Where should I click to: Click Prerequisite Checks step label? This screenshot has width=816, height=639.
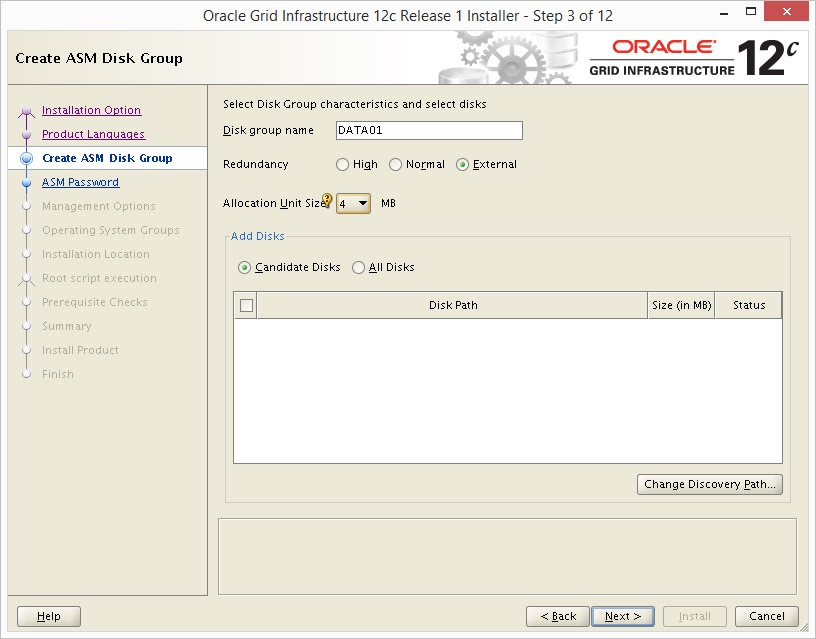95,302
